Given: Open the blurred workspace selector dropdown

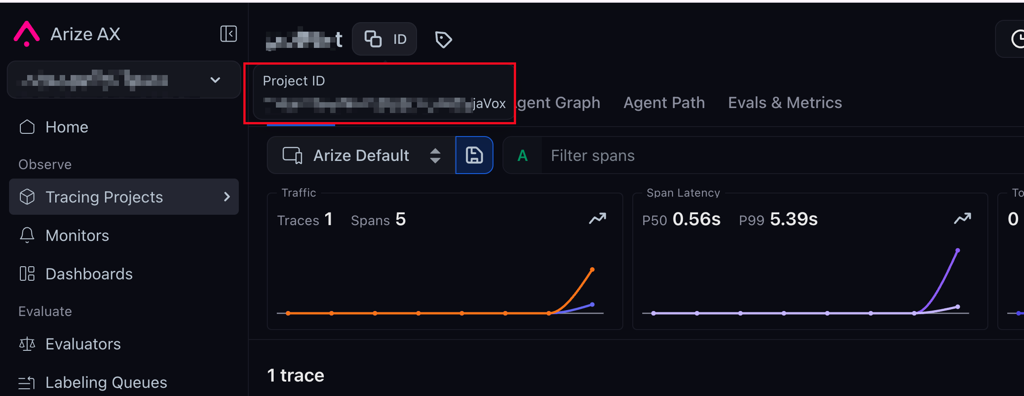Looking at the screenshot, I should point(123,80).
